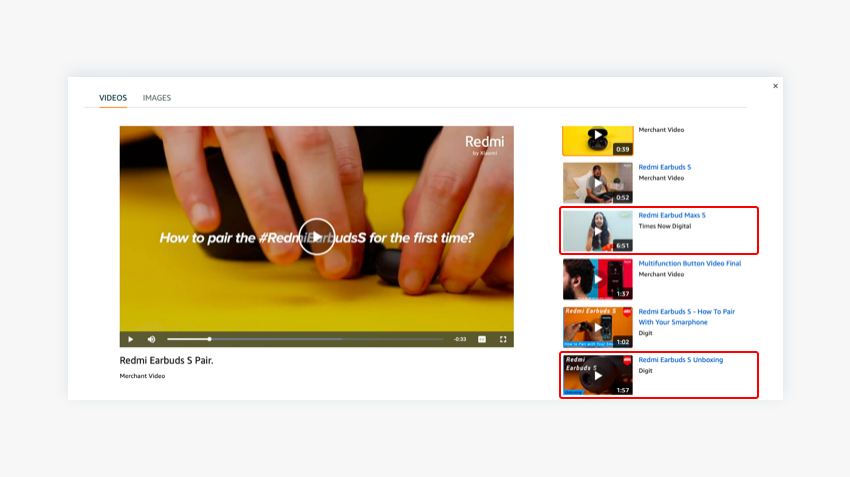This screenshot has height=477, width=850.
Task: Click the video progress slider
Action: pos(305,339)
